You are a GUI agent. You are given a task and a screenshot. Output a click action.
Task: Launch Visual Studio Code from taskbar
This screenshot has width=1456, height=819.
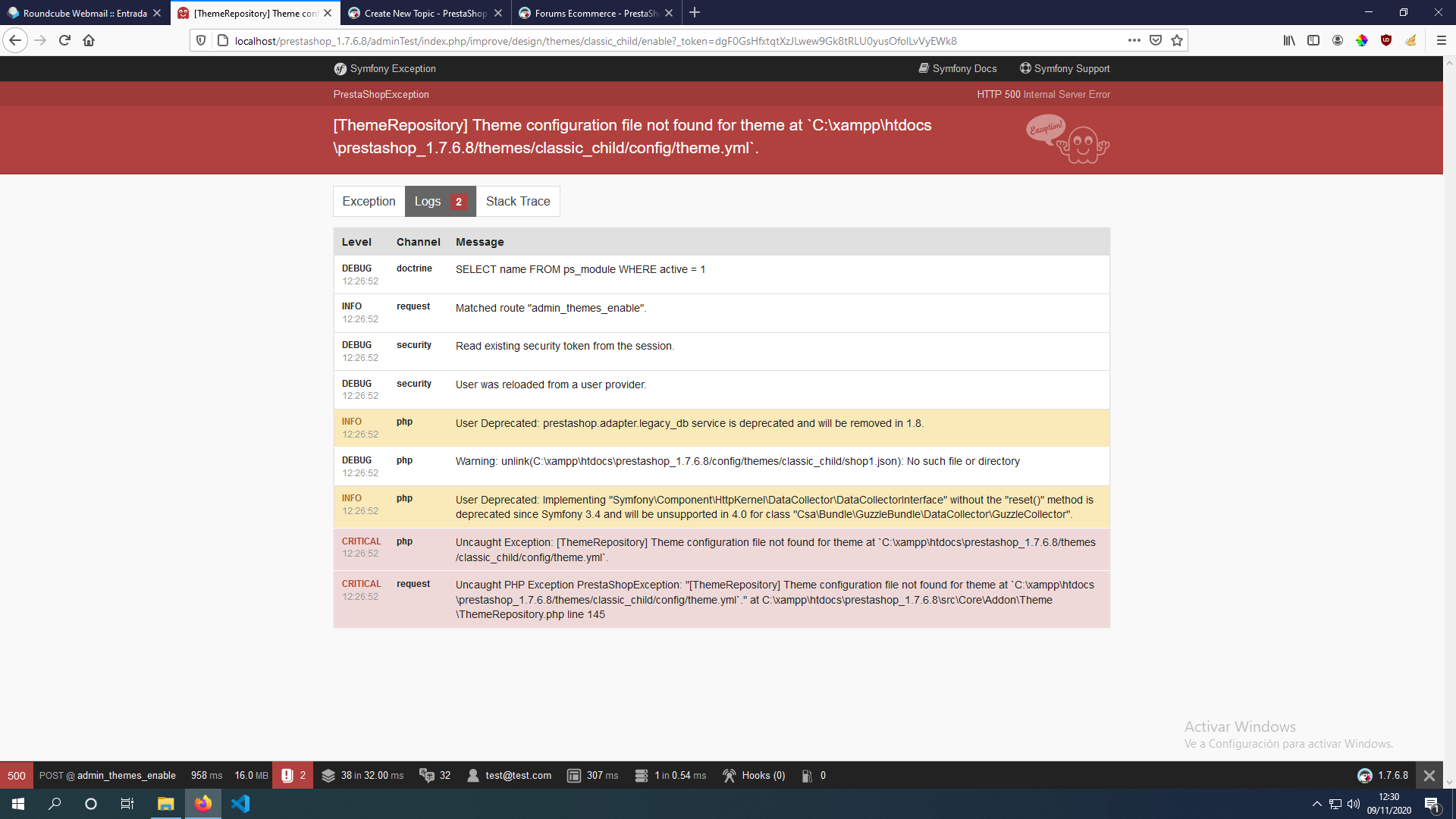click(240, 804)
